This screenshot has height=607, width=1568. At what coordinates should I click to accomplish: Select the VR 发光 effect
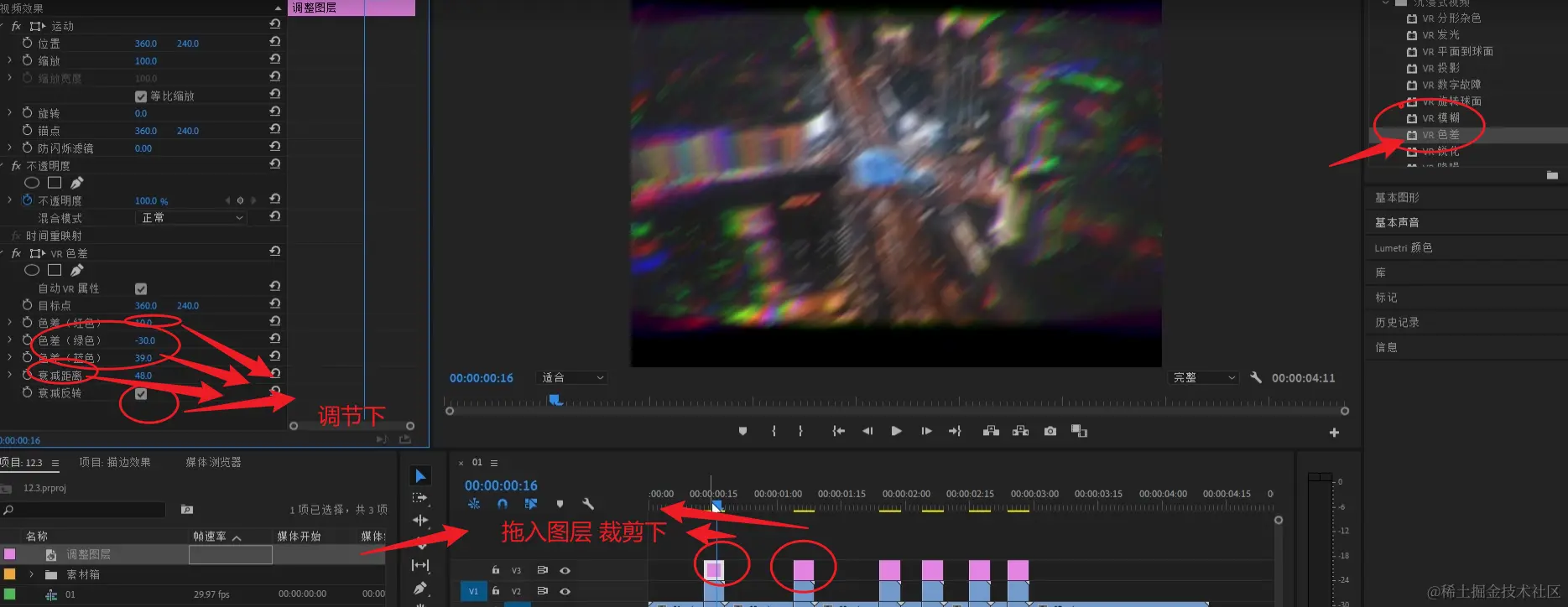(x=1441, y=35)
